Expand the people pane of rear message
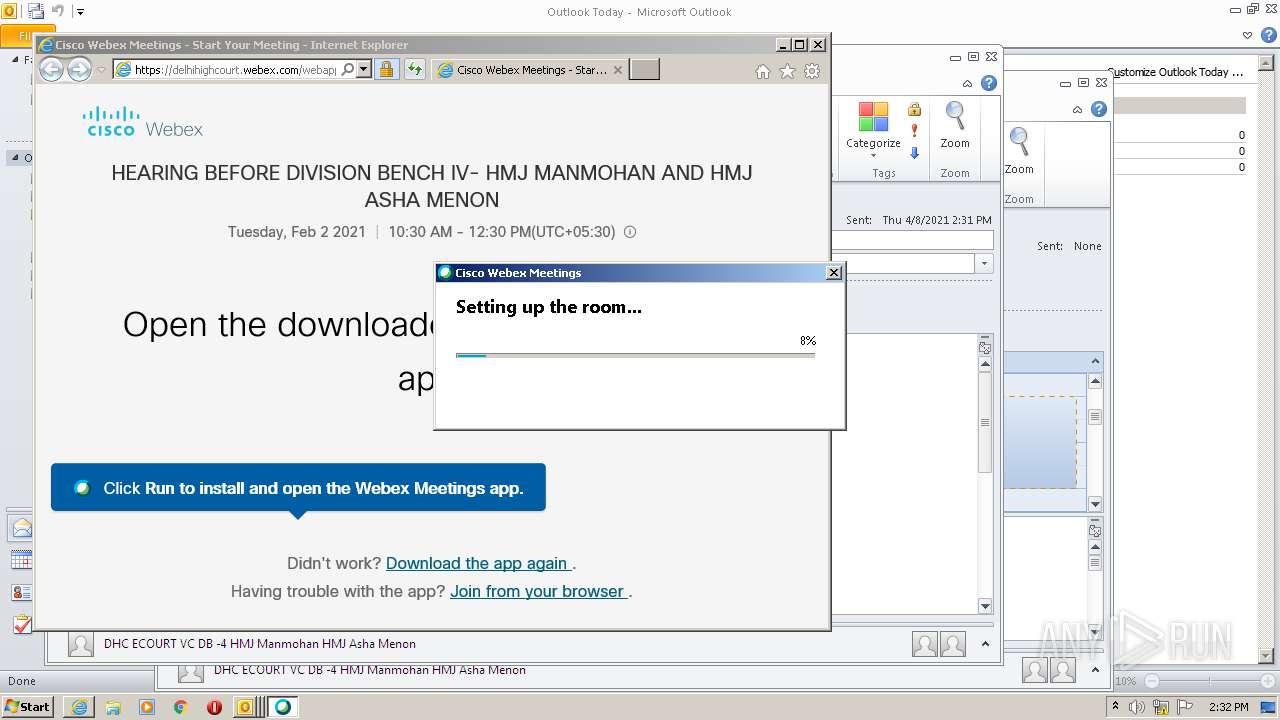Image resolution: width=1280 pixels, height=720 pixels. pos(1095,670)
